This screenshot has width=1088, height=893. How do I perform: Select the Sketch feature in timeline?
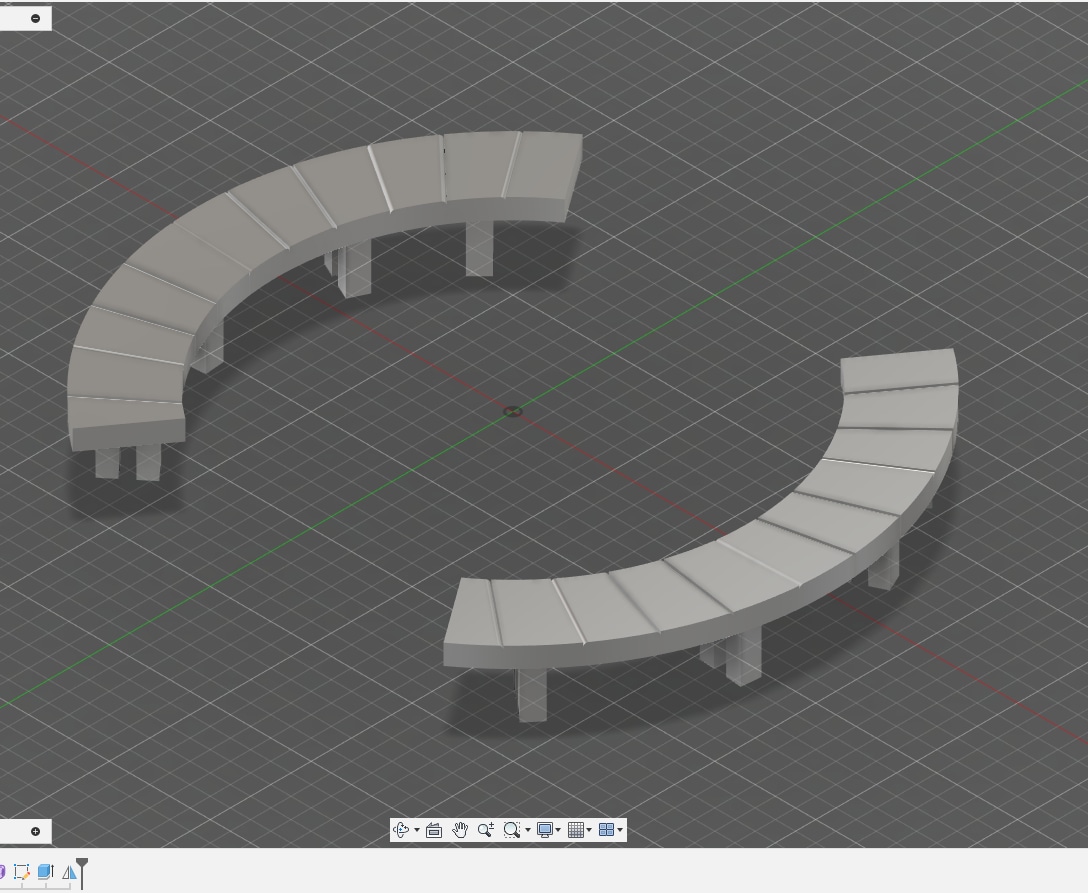(22, 872)
